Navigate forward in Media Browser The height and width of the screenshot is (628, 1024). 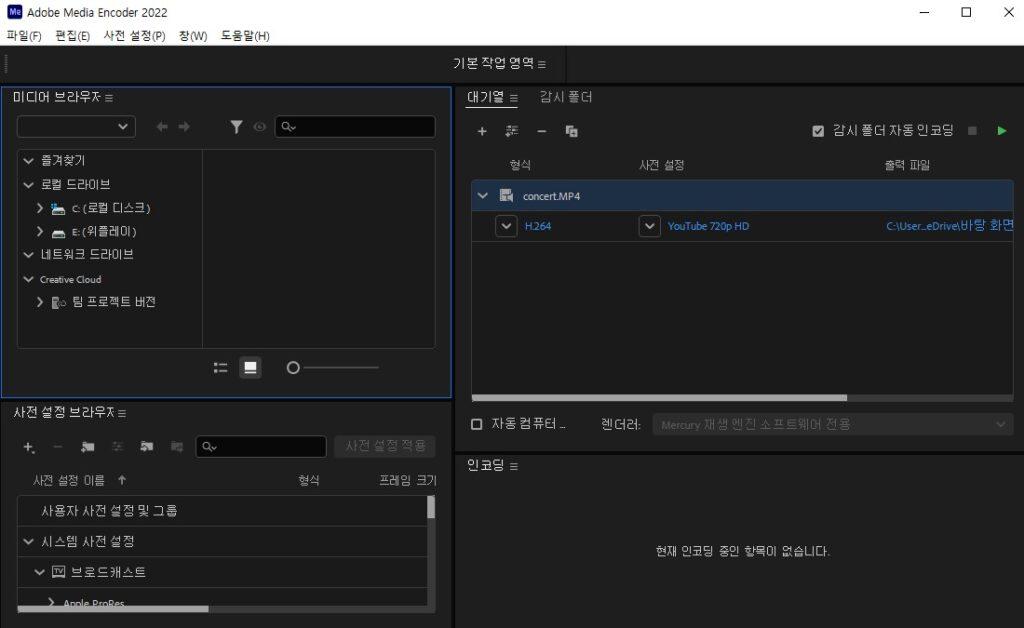point(184,127)
